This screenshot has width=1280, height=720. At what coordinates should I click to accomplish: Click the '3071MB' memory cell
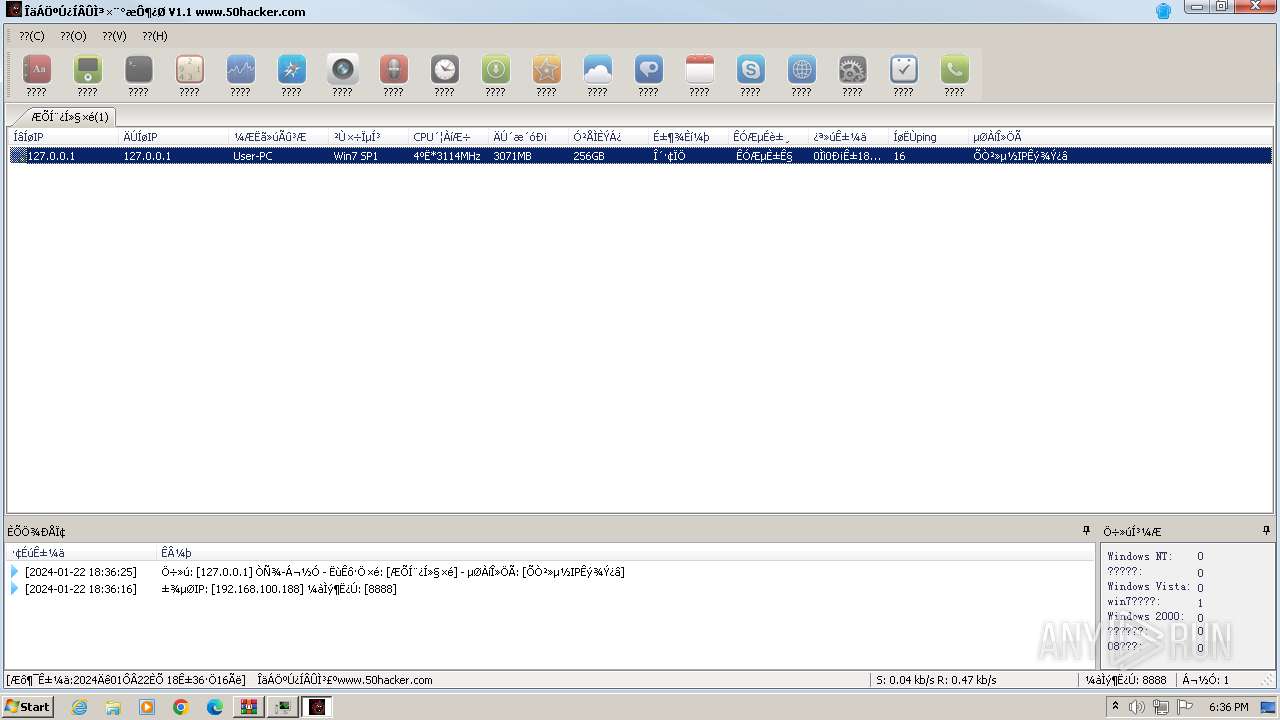click(512, 156)
